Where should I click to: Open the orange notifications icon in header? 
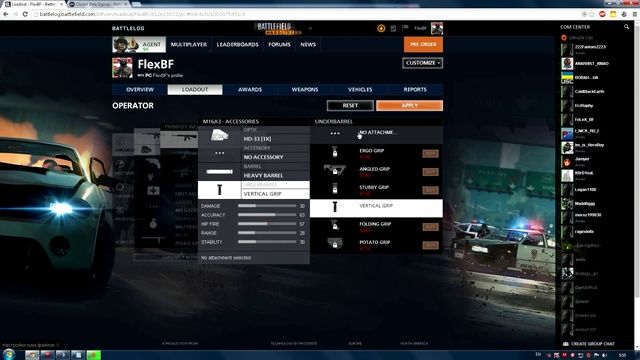click(381, 28)
